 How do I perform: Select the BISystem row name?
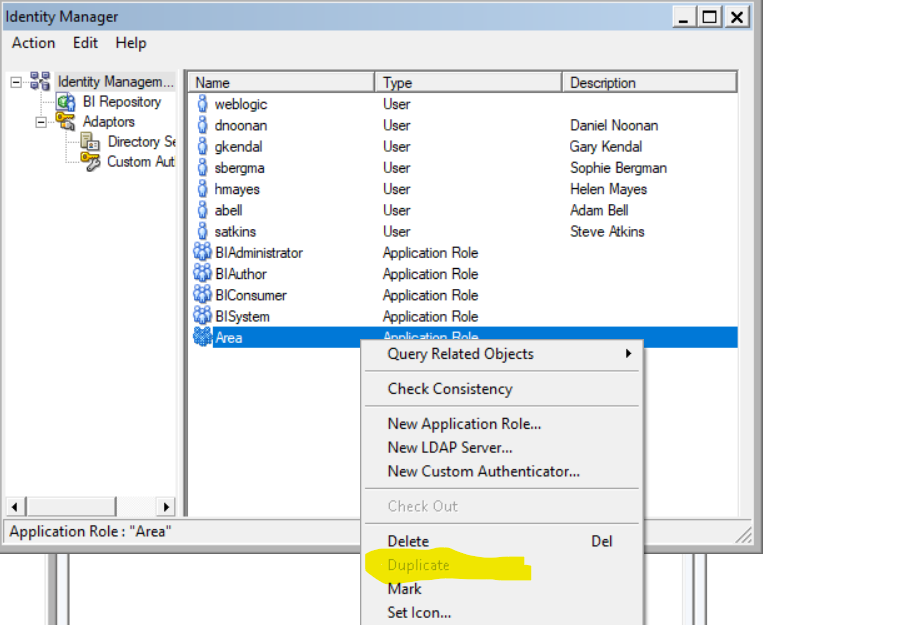click(242, 316)
